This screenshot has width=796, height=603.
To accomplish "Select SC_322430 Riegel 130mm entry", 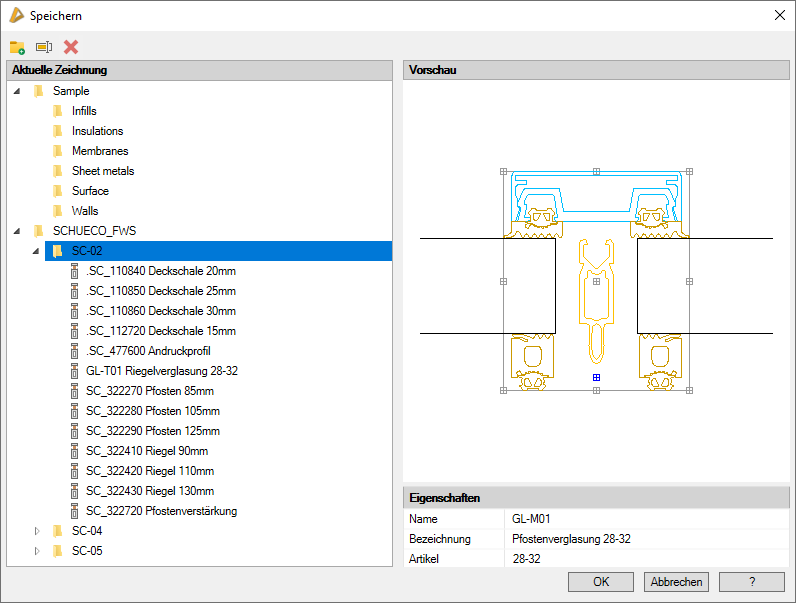I will click(x=149, y=491).
